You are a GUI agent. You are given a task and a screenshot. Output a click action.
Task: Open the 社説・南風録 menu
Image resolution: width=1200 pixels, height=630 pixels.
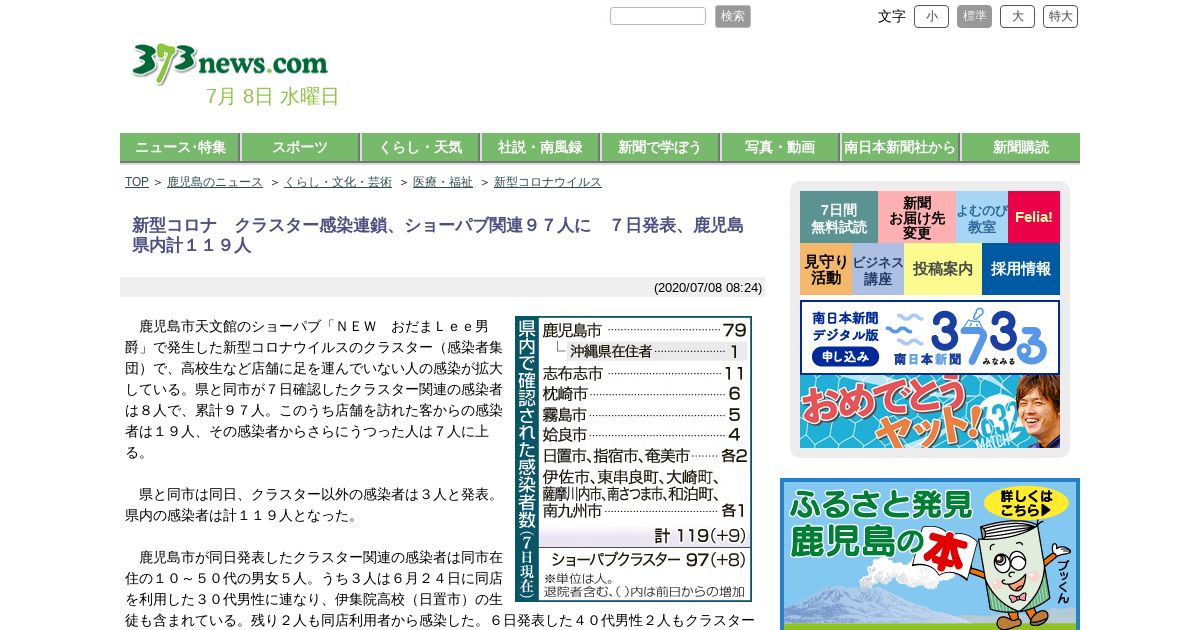click(x=540, y=147)
